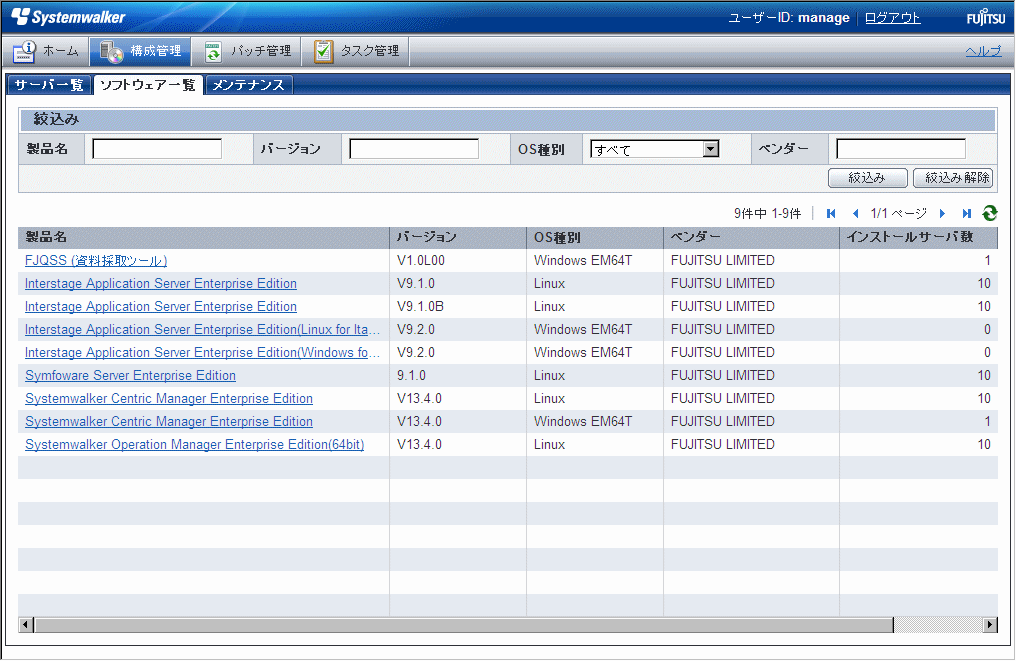Image resolution: width=1016 pixels, height=661 pixels.
Task: Click Windows EM64T in the FJQSS row
Action: coord(583,261)
